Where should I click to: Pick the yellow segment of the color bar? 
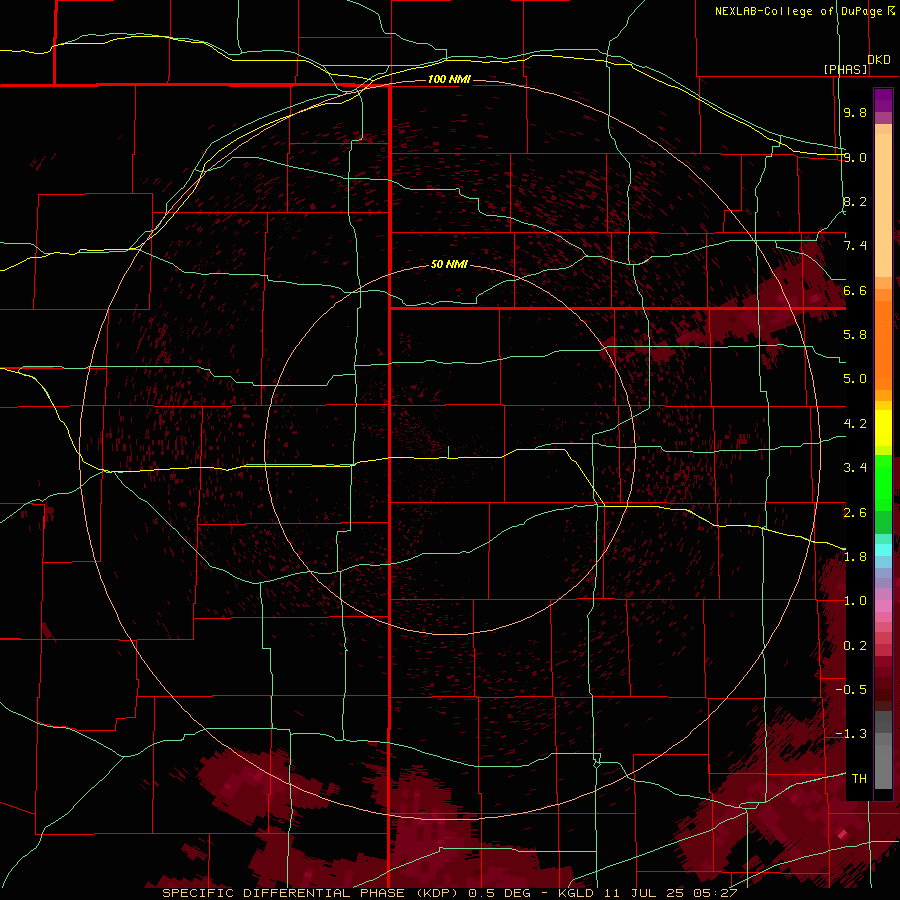click(x=883, y=428)
